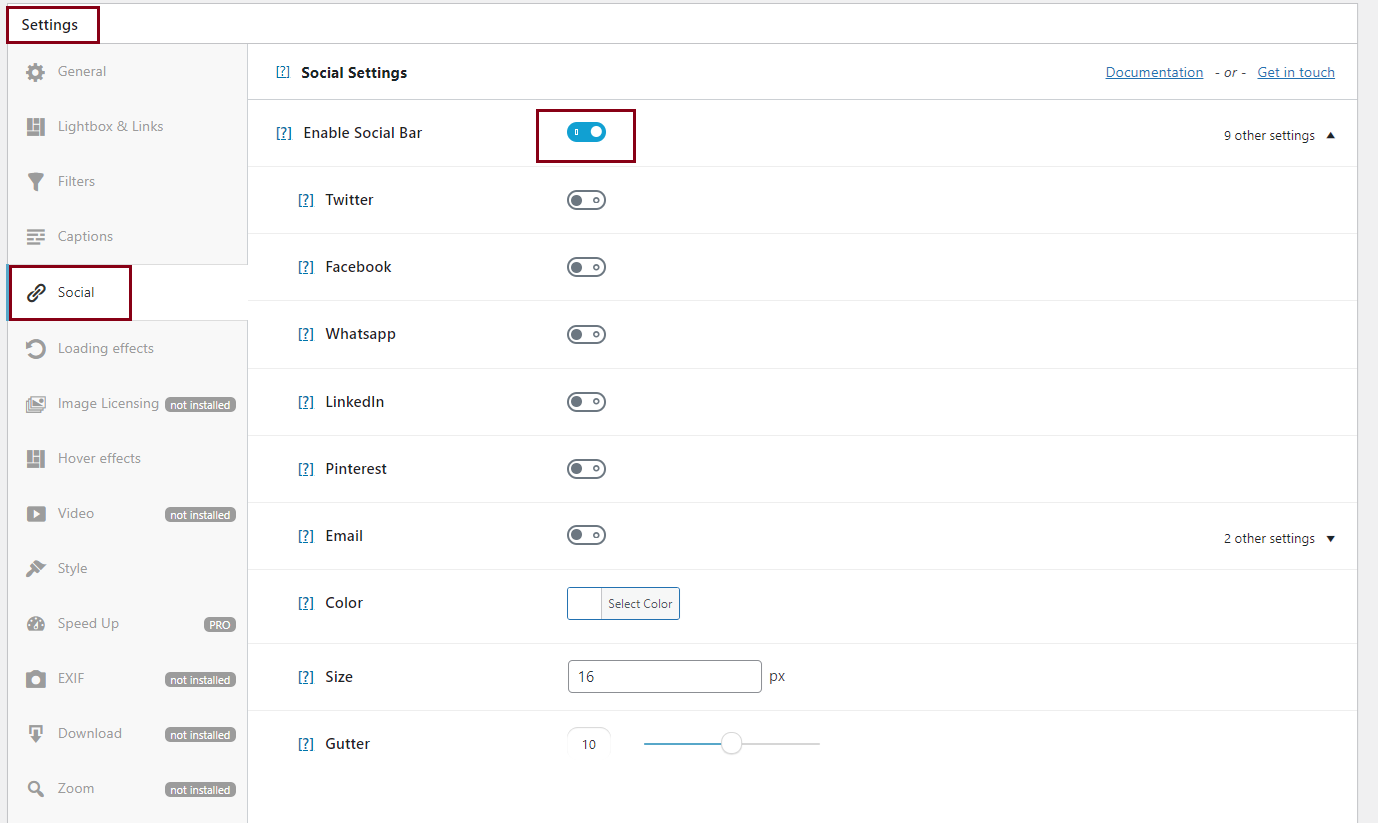
Task: Open the Filters funnel icon
Action: coord(36,182)
